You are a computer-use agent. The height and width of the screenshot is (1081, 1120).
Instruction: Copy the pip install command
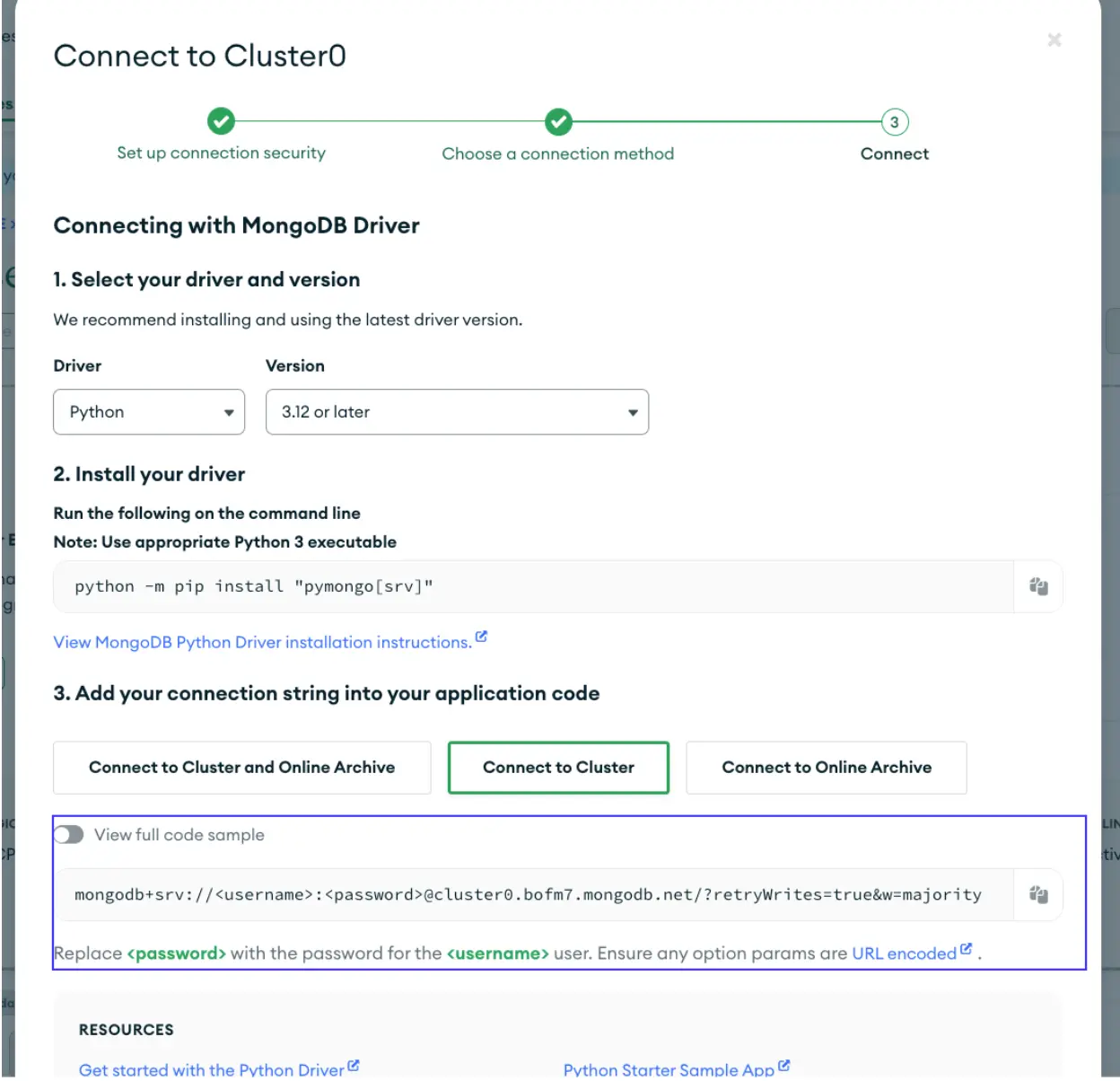point(1038,586)
